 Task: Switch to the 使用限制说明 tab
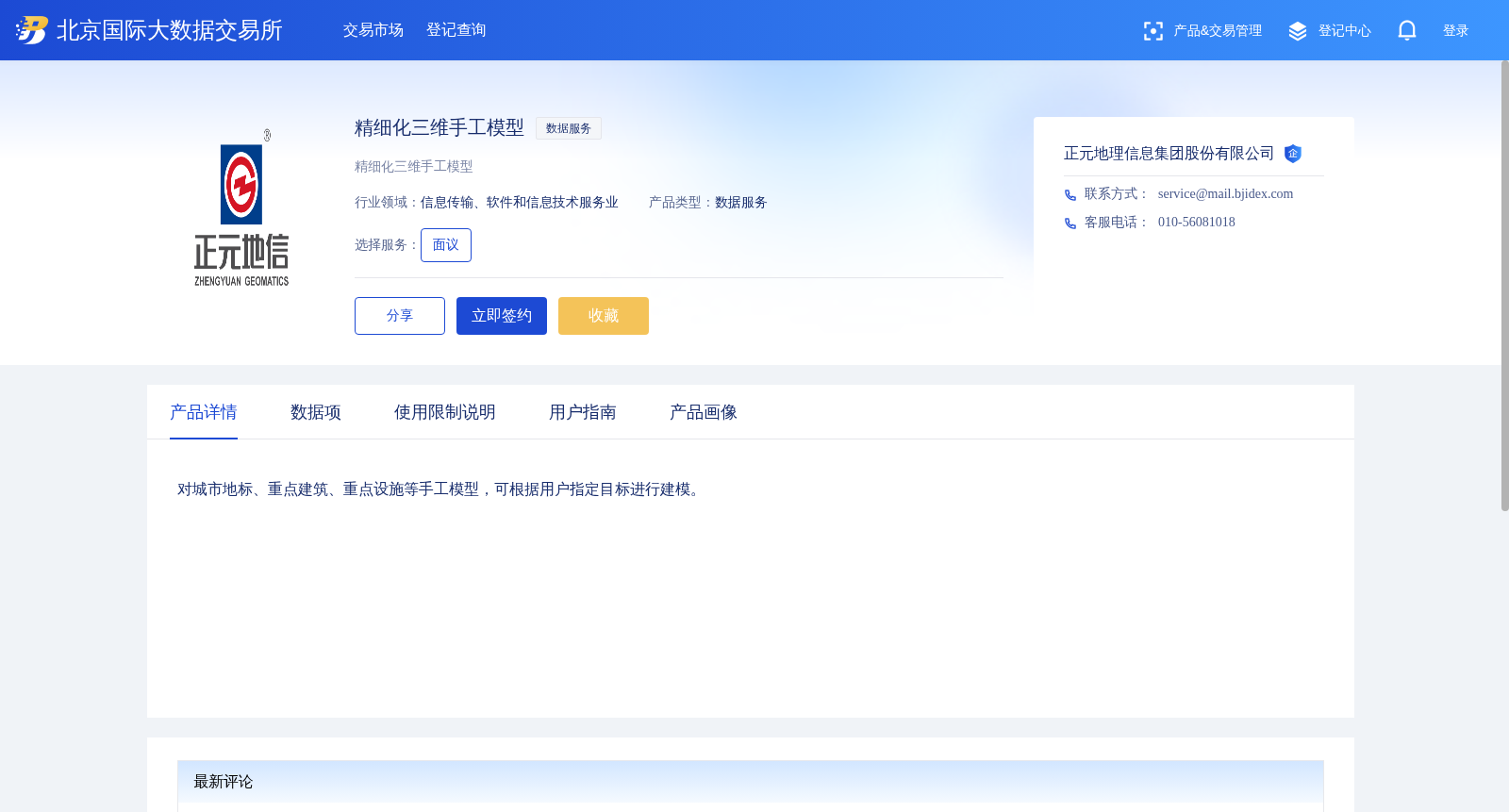[445, 412]
